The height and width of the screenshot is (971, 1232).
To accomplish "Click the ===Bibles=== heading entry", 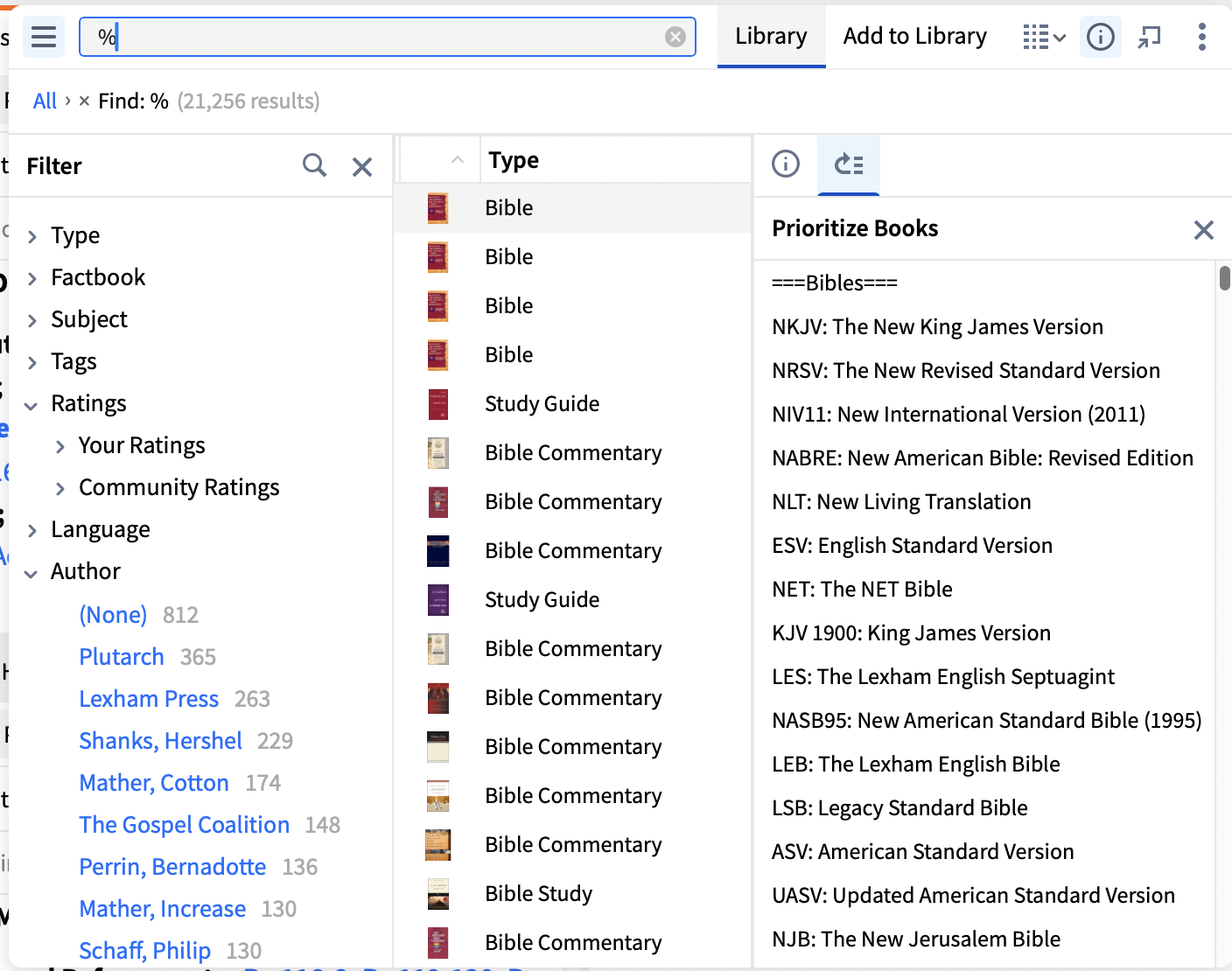I will pyautogui.click(x=835, y=283).
